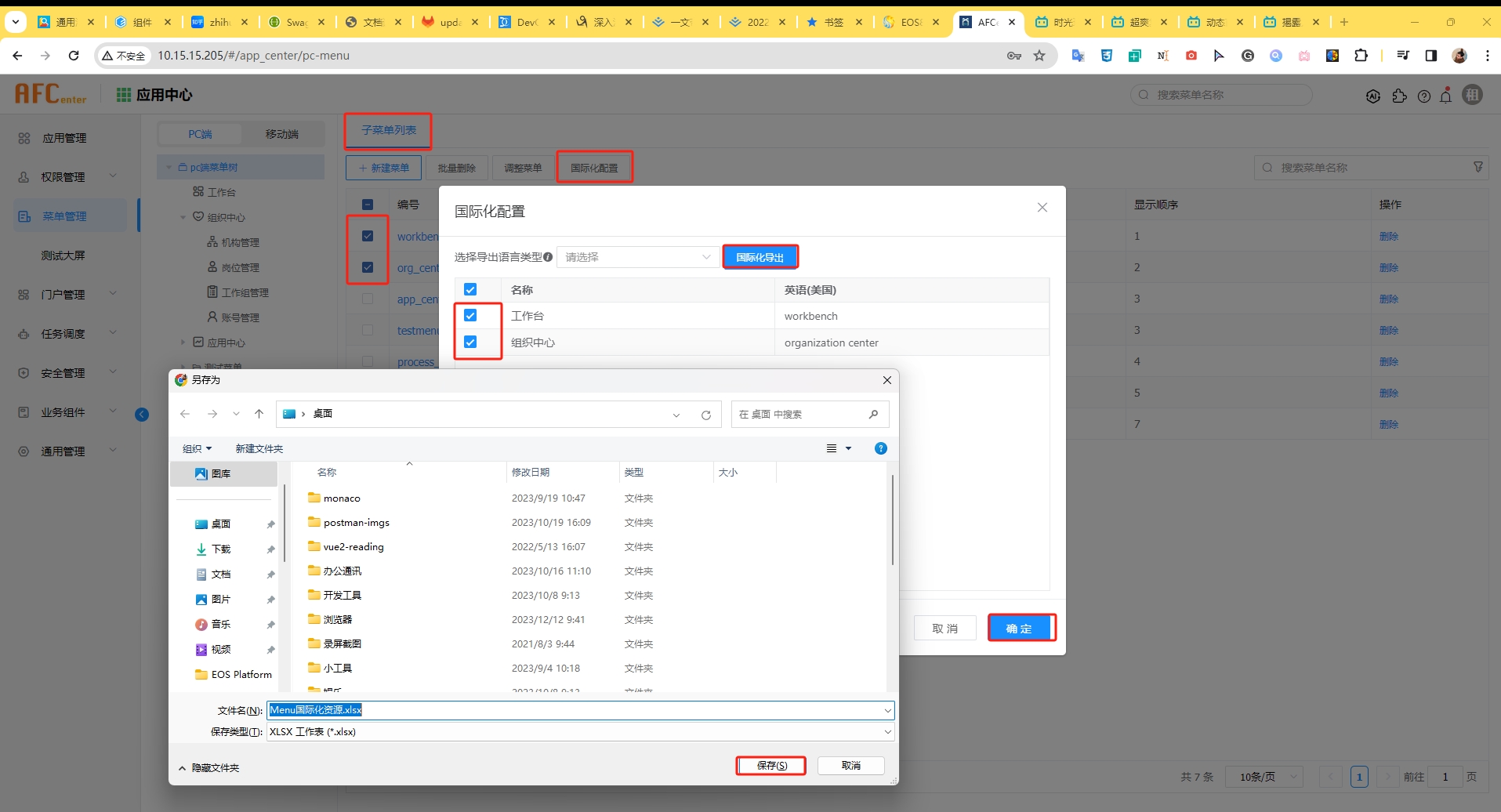1501x812 pixels.
Task: Click the 国际化导出 button
Action: coord(760,257)
